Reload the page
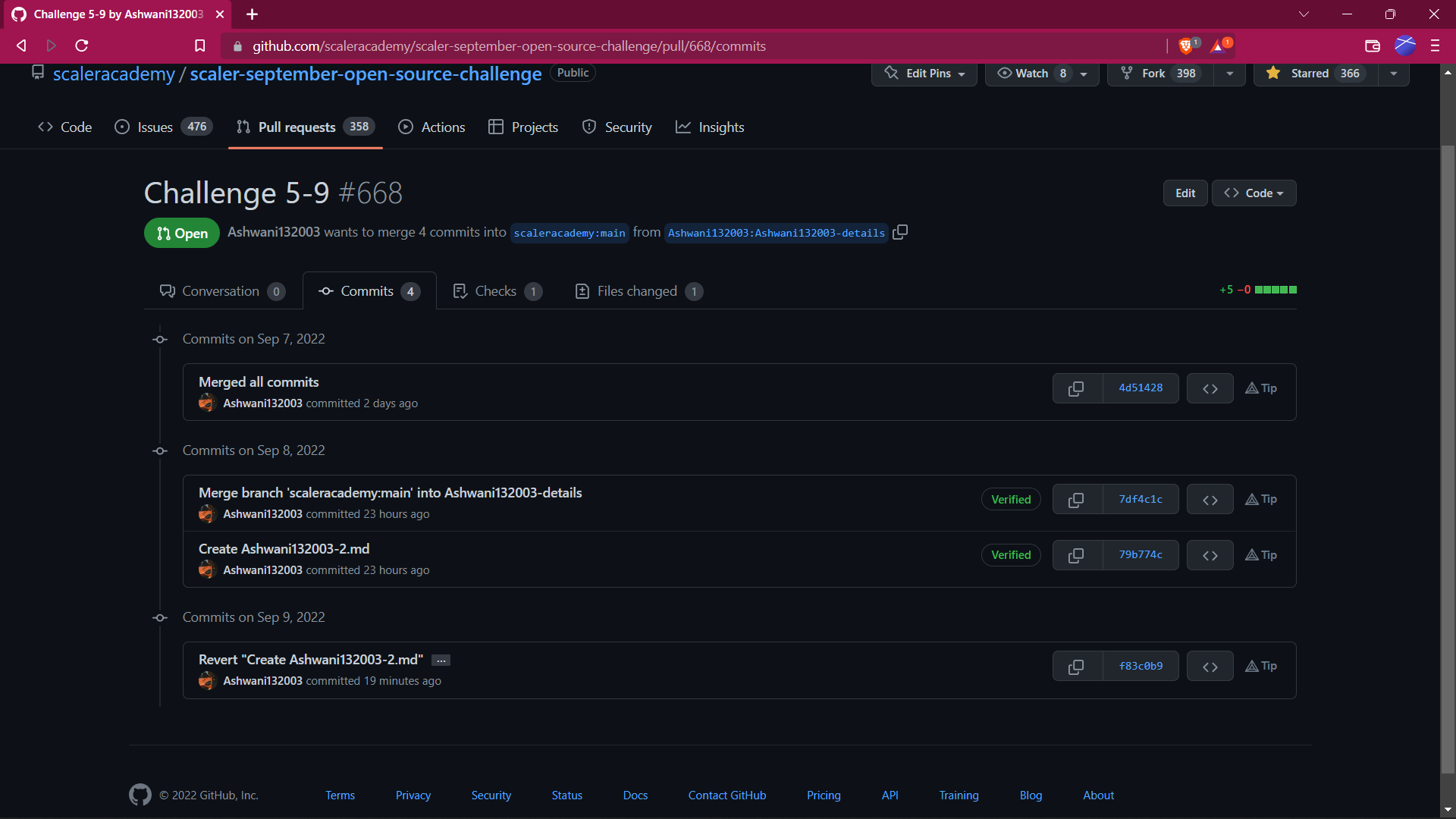 point(82,46)
